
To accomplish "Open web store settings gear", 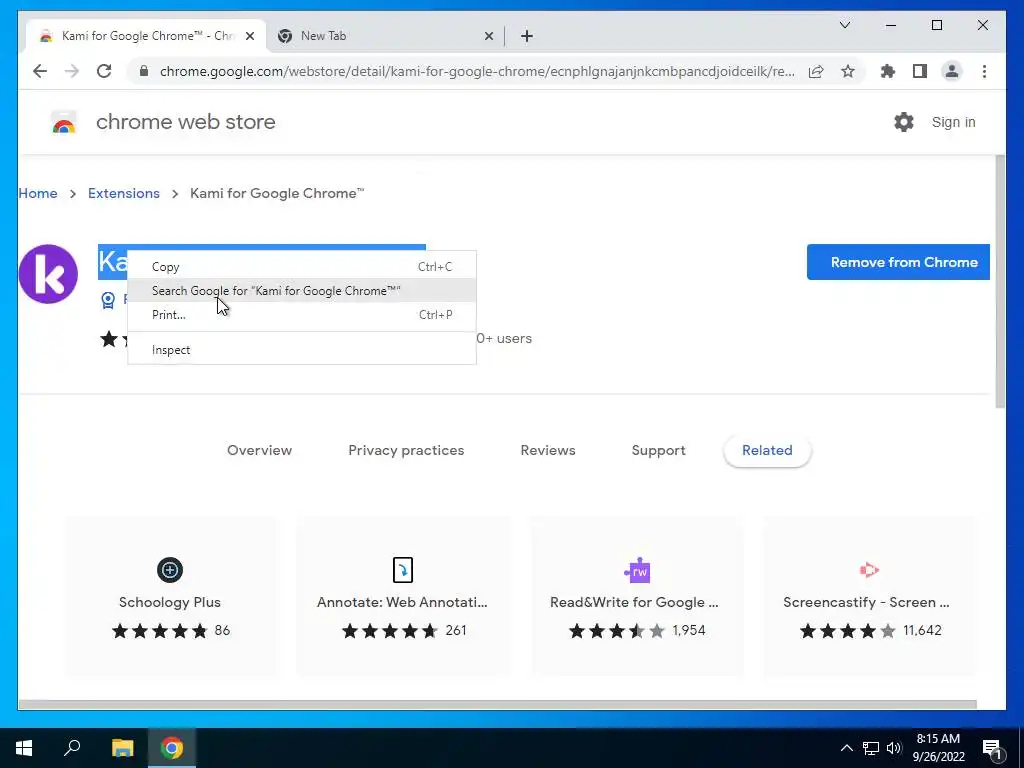I will [904, 121].
